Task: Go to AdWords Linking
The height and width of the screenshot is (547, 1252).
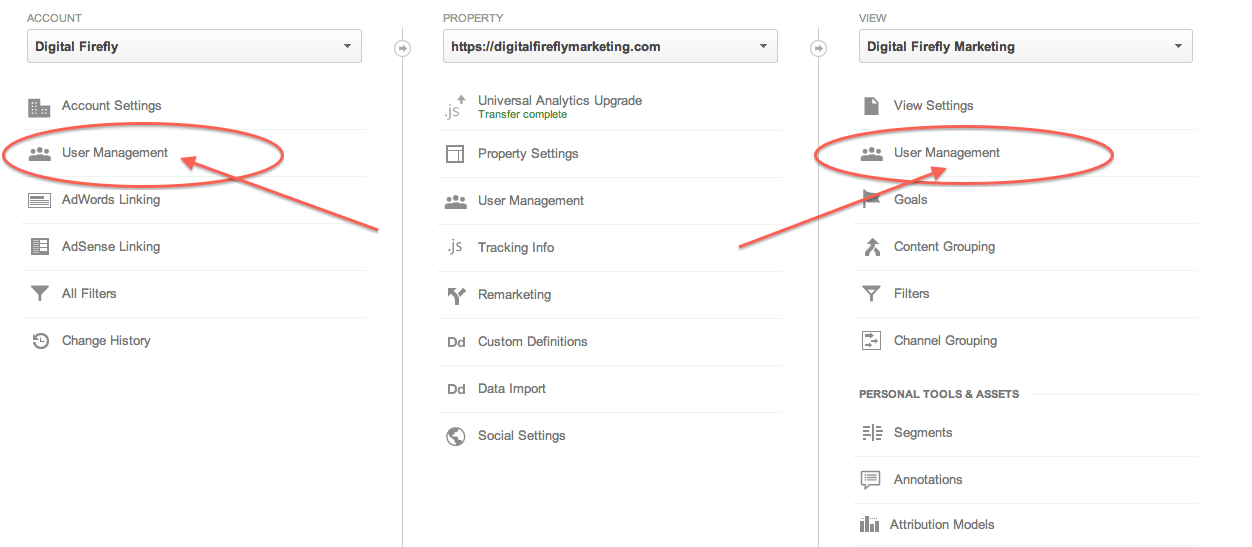Action: click(111, 200)
